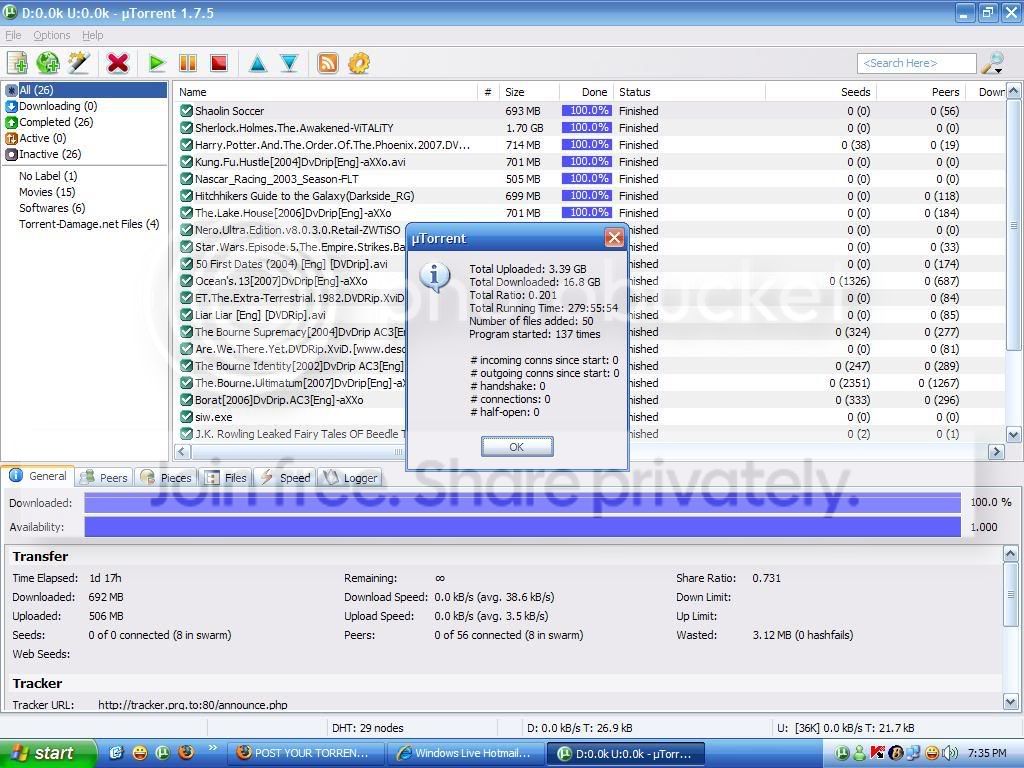Screen dimensions: 1024x768
Task: Sort torrents by Status column header
Action: [689, 92]
